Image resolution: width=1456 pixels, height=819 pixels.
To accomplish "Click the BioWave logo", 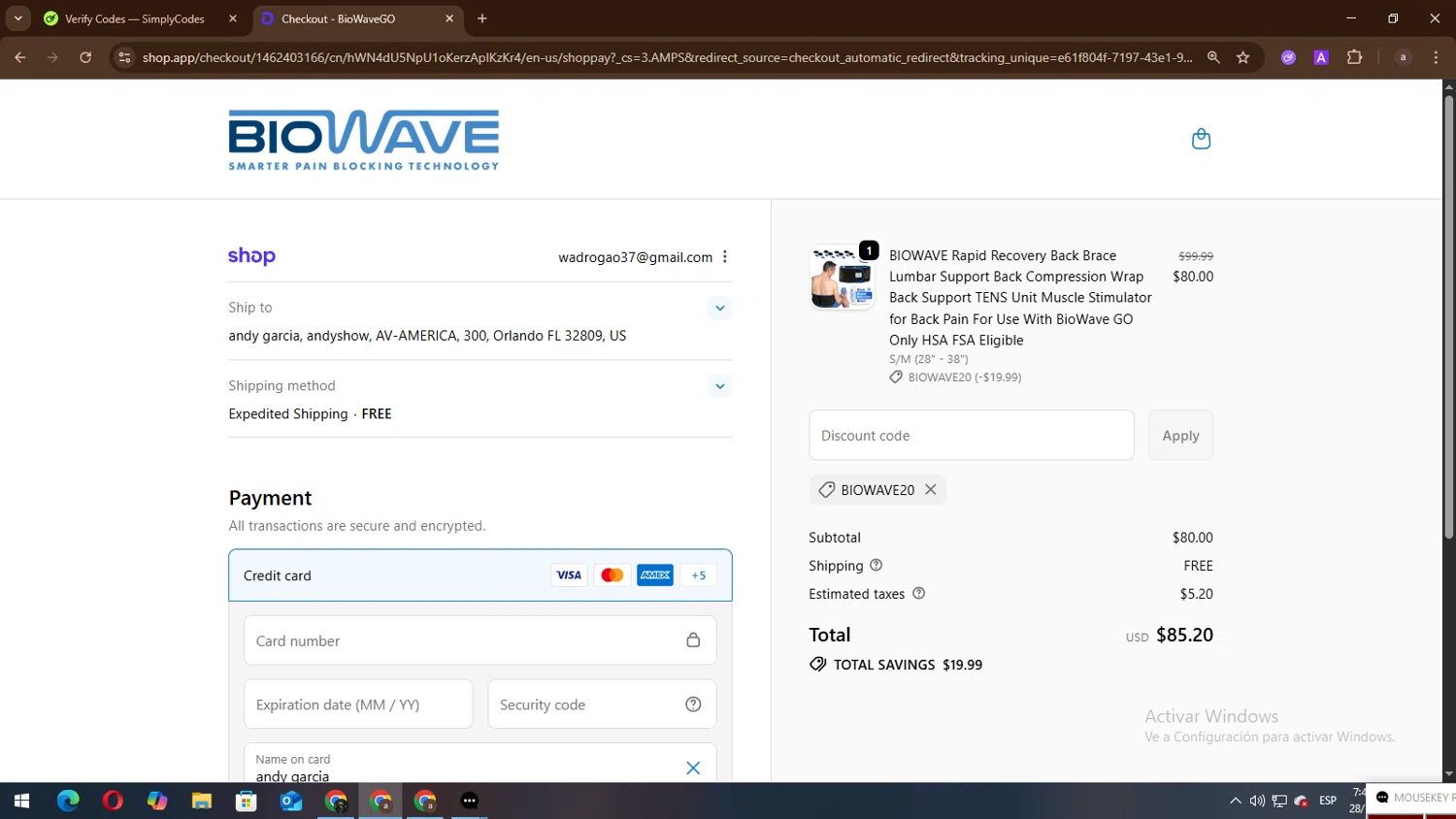I will click(x=364, y=140).
